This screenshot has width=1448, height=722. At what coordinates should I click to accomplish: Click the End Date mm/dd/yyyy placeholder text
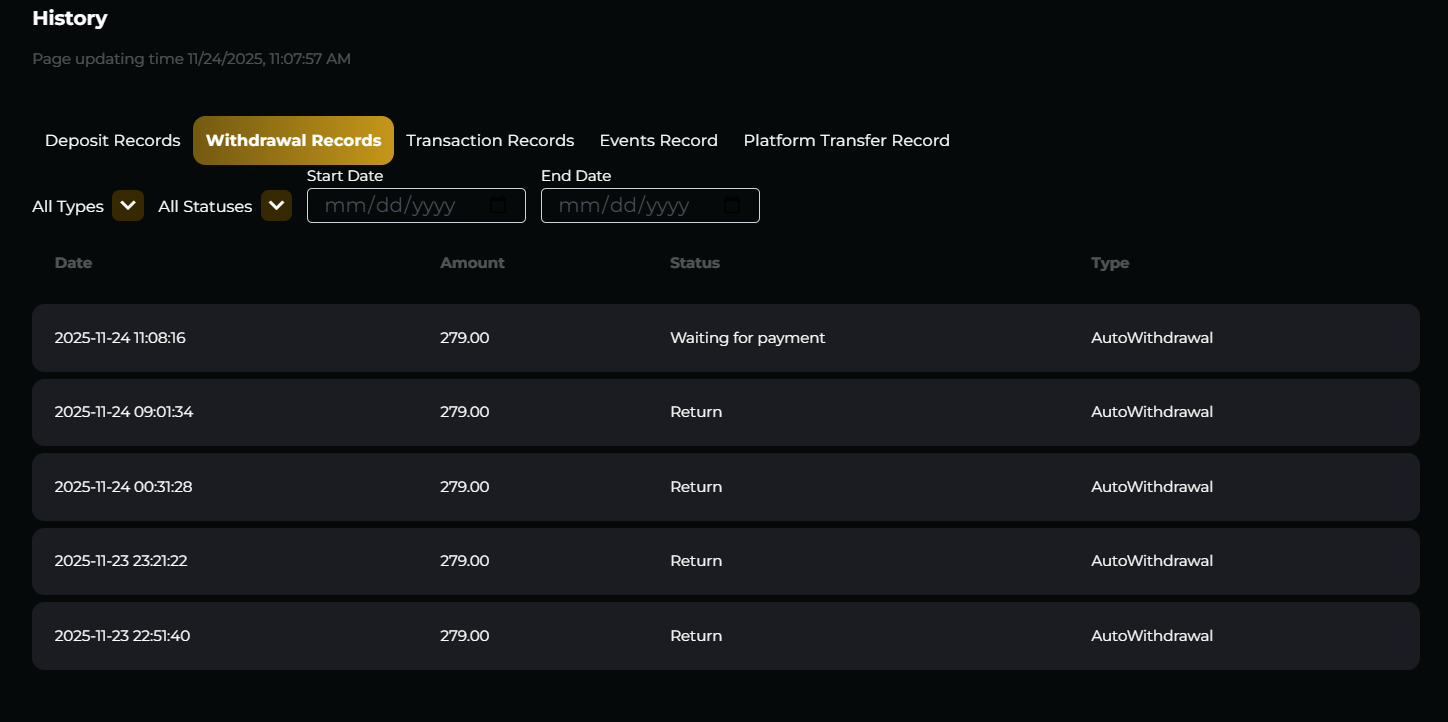pyautogui.click(x=624, y=206)
